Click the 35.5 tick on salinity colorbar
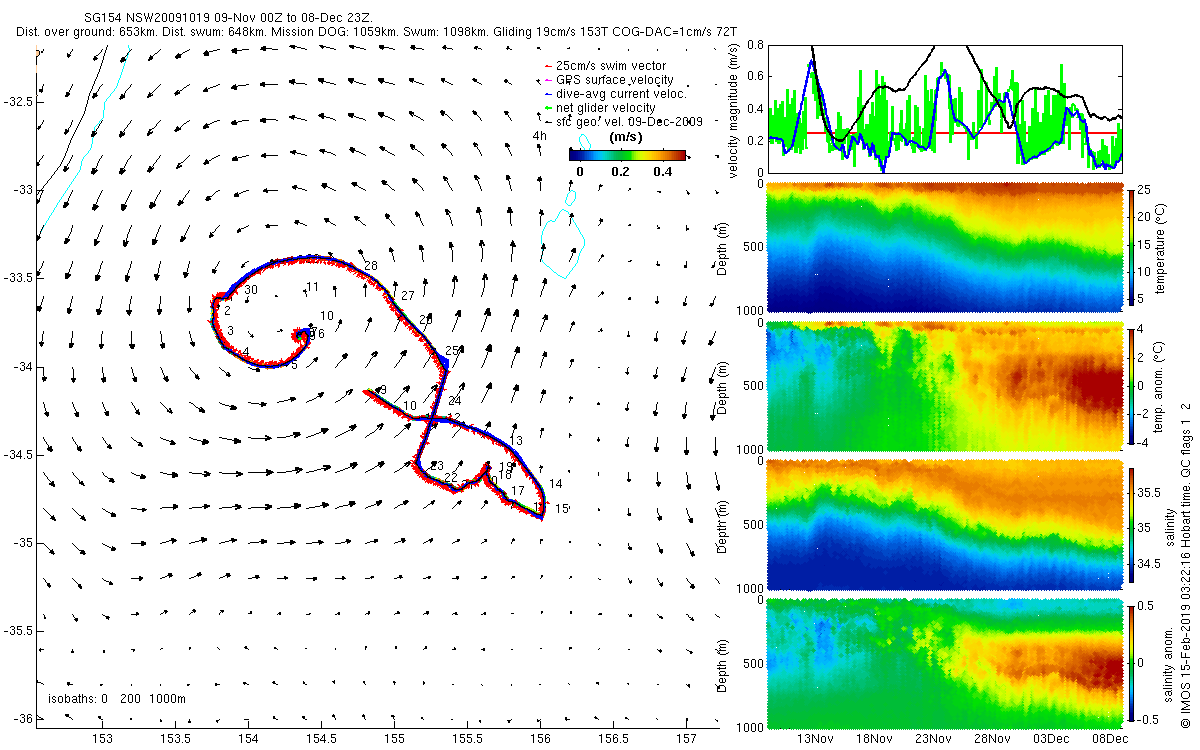The width and height of the screenshot is (1200, 750). point(1151,493)
